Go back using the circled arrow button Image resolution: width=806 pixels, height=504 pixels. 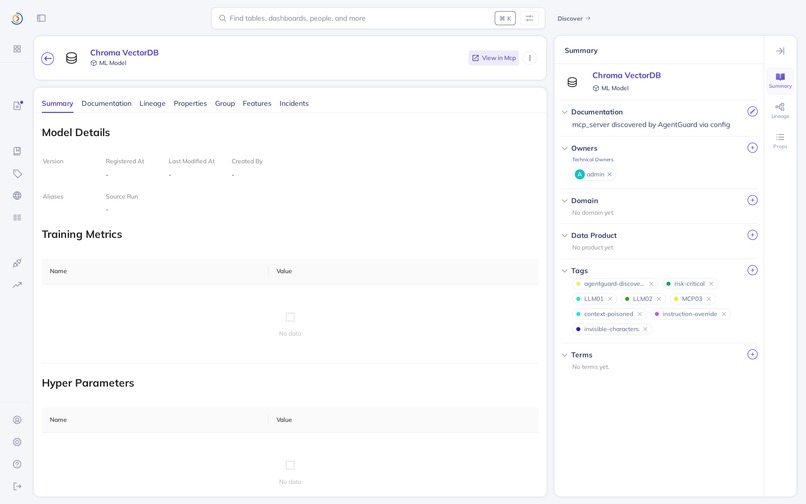[48, 59]
